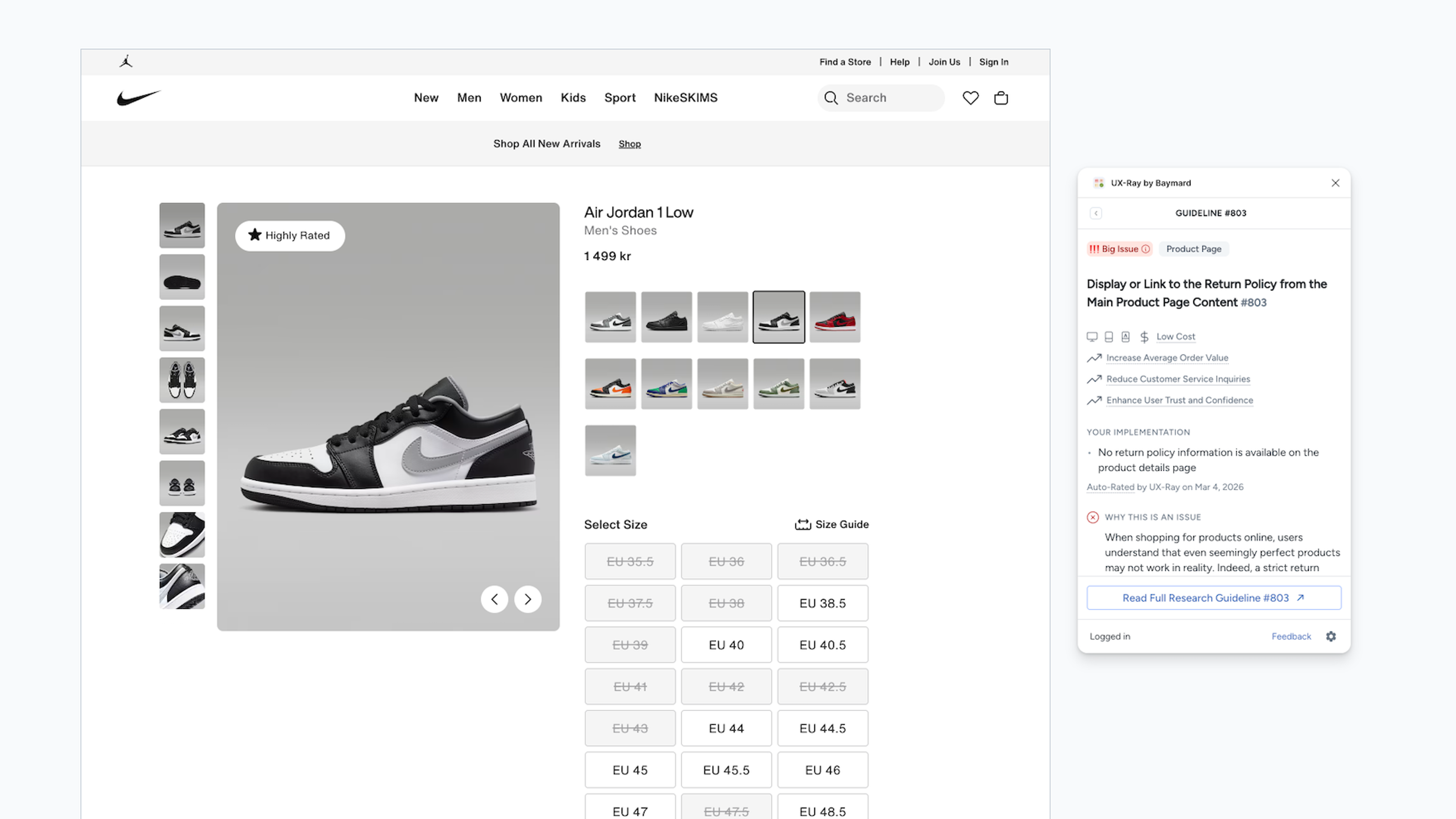1456x819 pixels.
Task: Click the desktop device icon in UX-Ray
Action: (1092, 337)
